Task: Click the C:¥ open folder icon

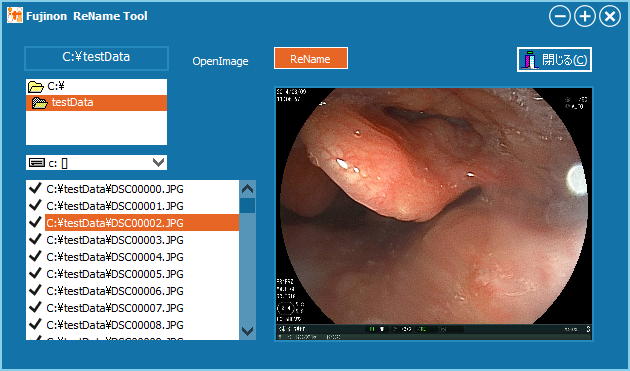Action: pos(35,86)
